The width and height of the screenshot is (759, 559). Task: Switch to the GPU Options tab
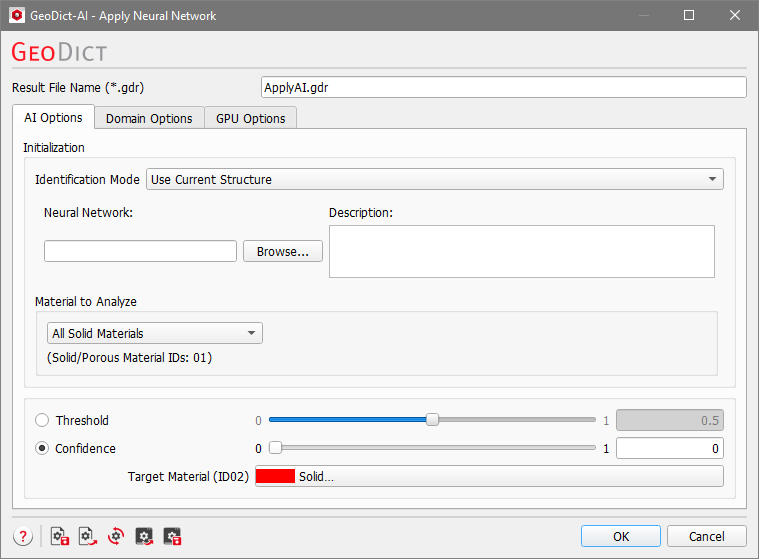point(250,118)
